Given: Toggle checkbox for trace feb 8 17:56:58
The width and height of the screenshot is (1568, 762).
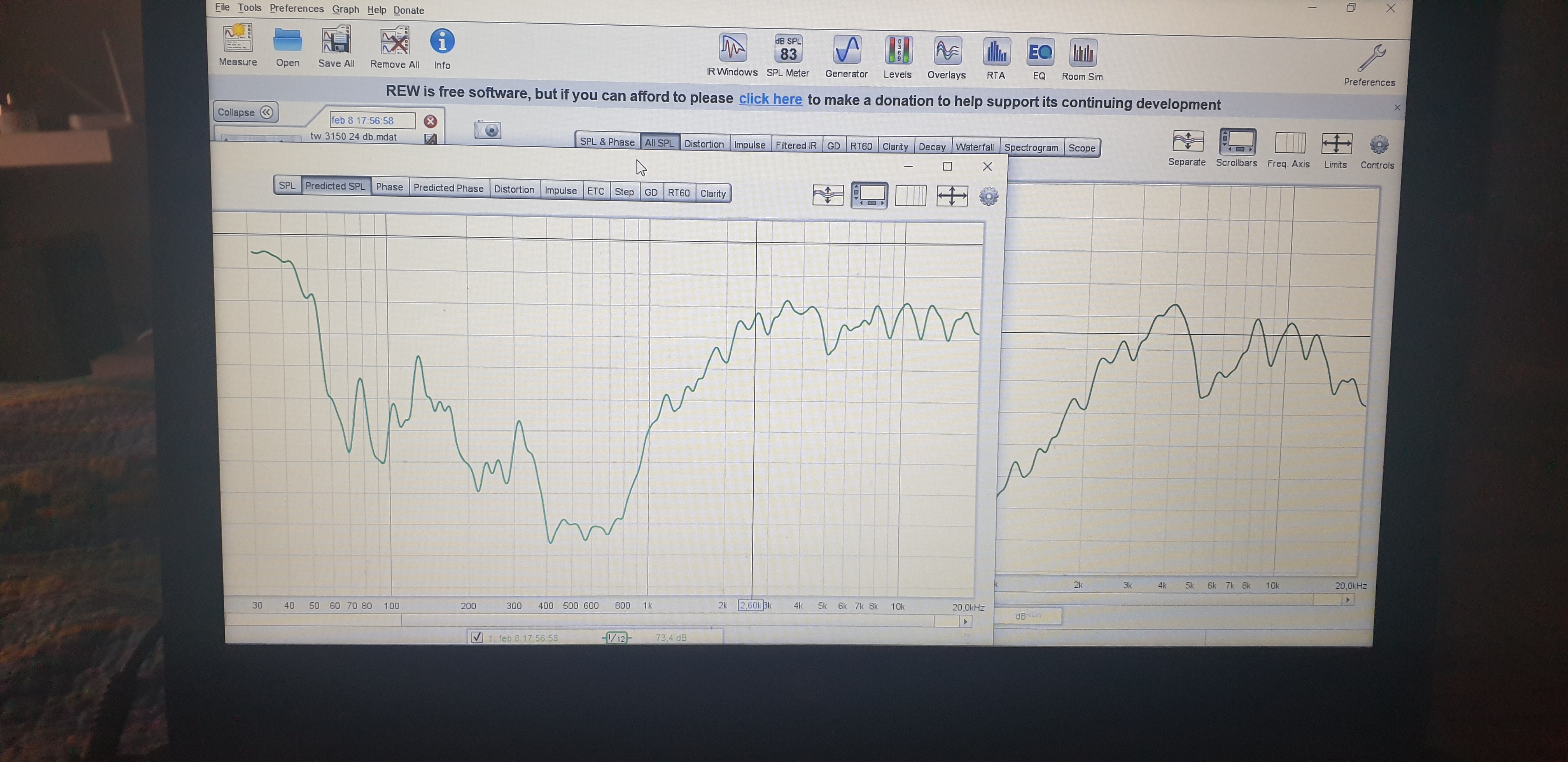Looking at the screenshot, I should tap(477, 637).
